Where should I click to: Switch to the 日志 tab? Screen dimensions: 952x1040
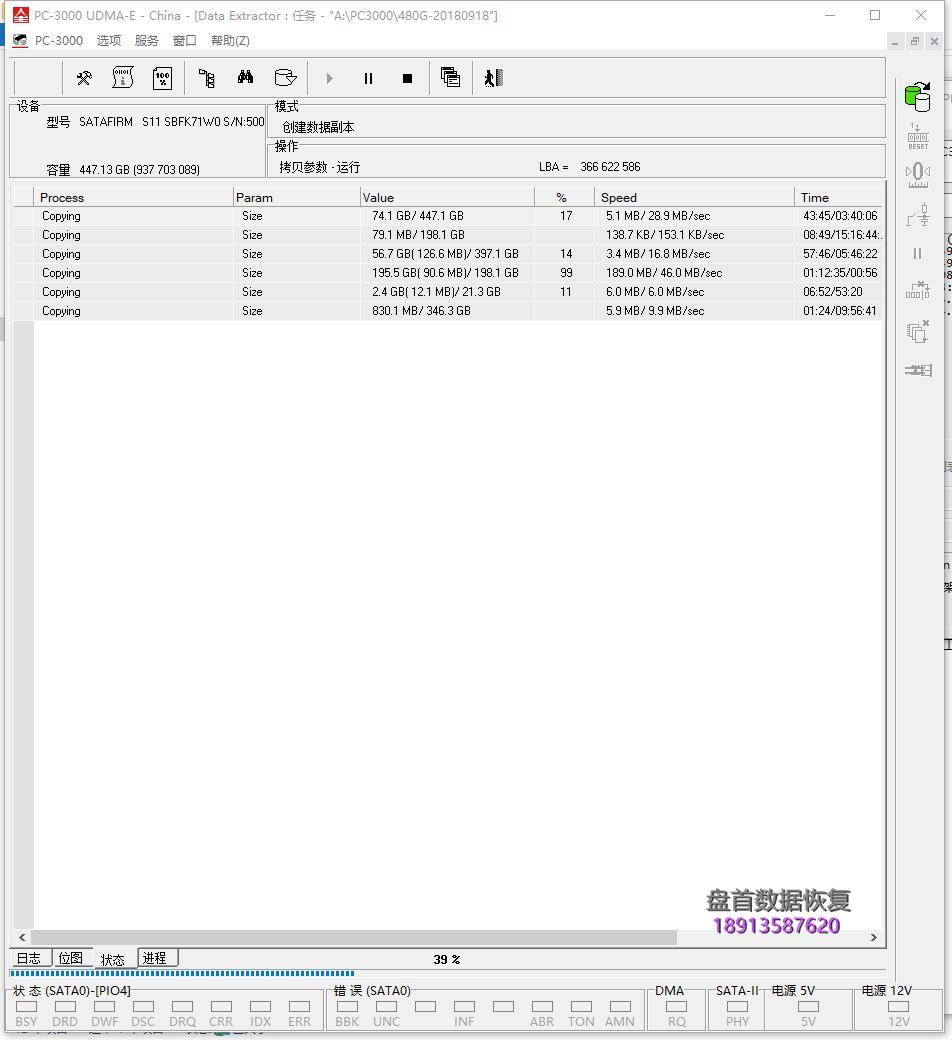tap(29, 958)
